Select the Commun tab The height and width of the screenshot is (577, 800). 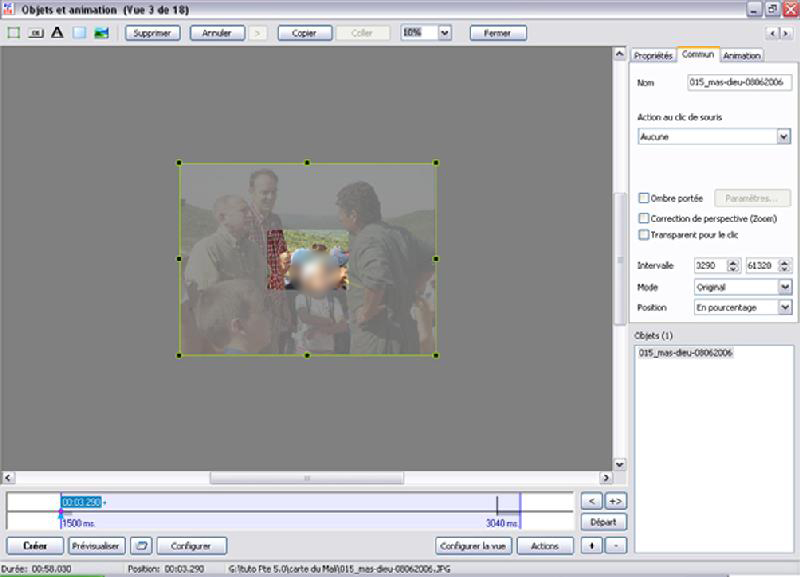click(x=698, y=54)
